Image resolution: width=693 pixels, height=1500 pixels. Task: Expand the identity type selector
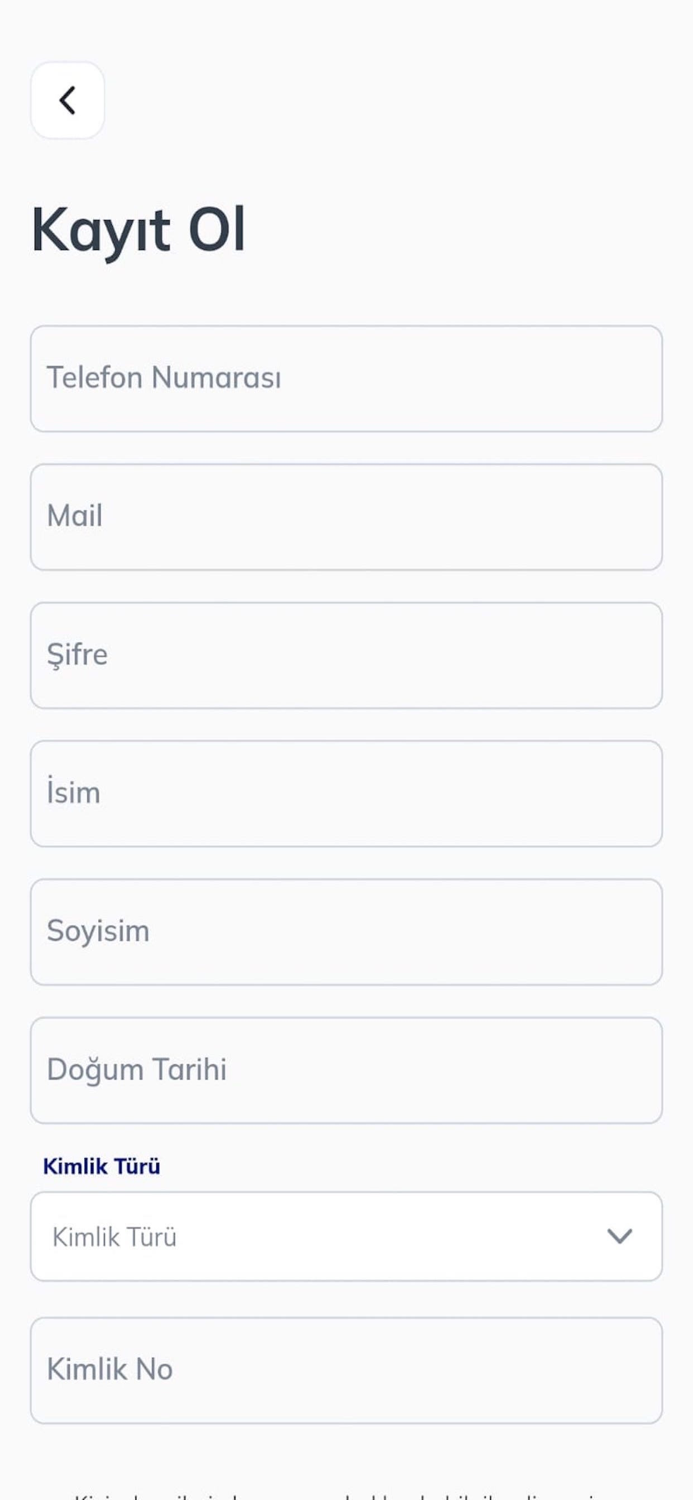click(346, 1236)
